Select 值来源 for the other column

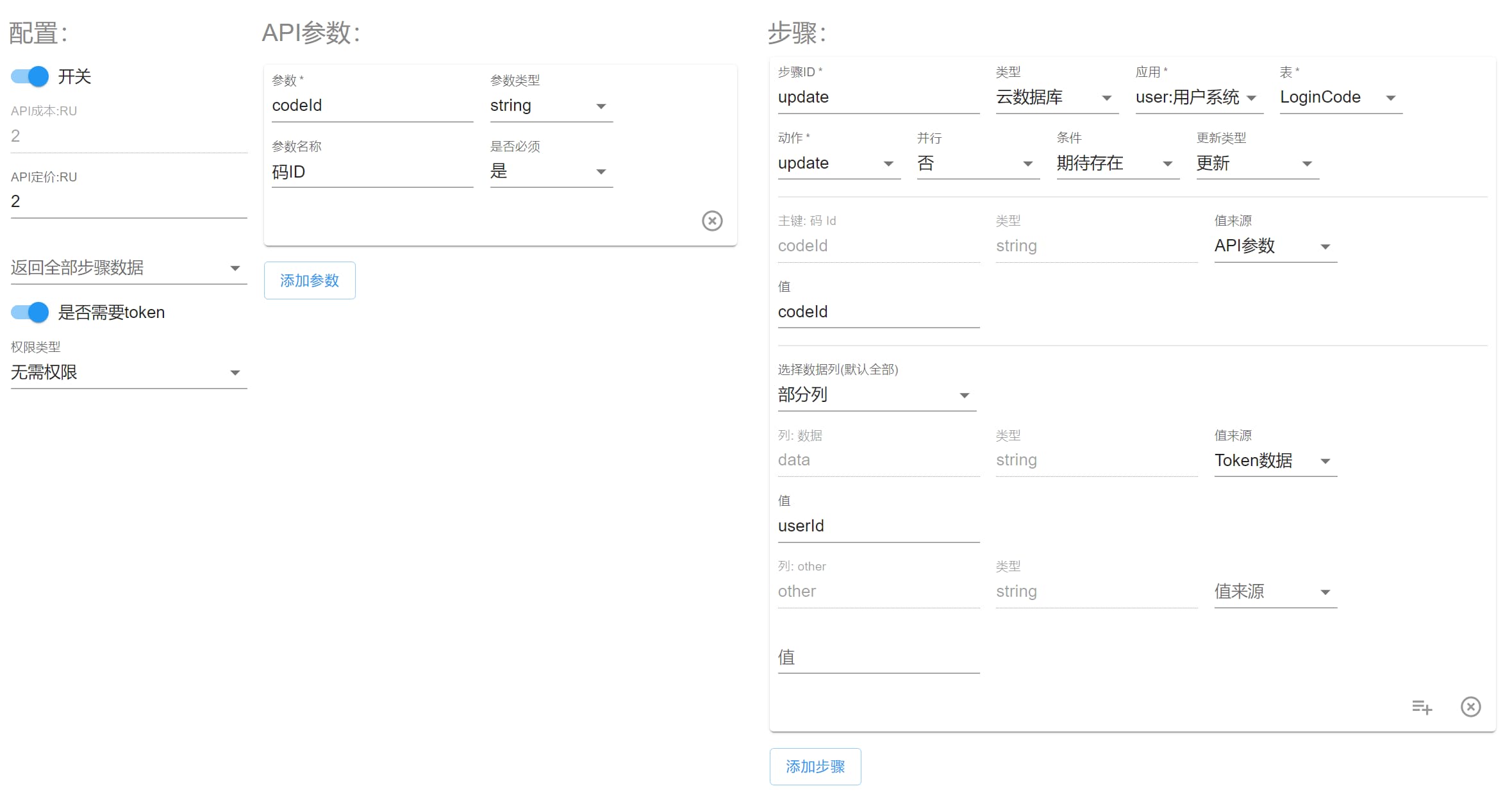point(1274,592)
